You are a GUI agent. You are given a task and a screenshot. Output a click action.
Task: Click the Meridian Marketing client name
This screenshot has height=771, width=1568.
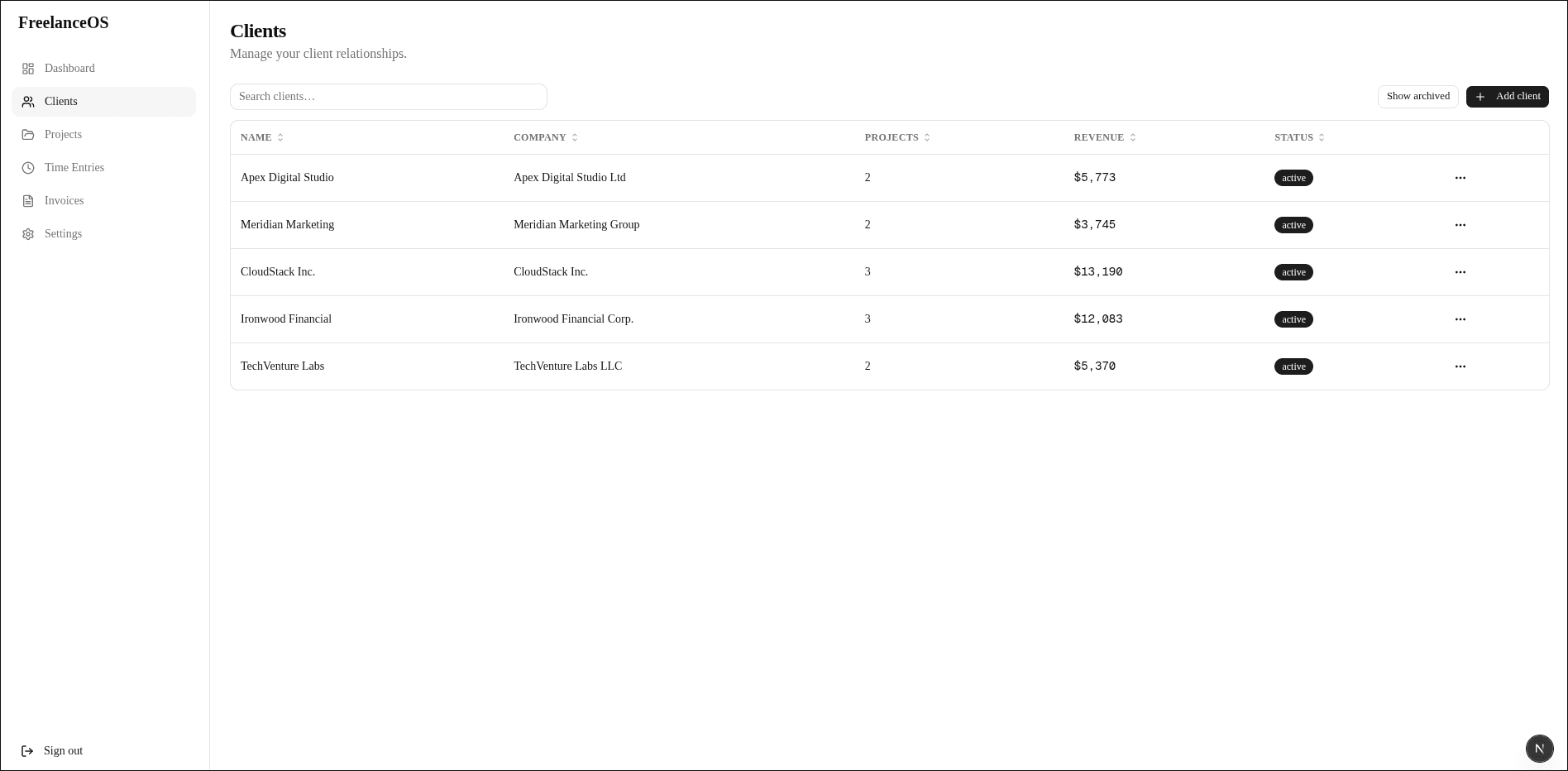[x=287, y=225]
